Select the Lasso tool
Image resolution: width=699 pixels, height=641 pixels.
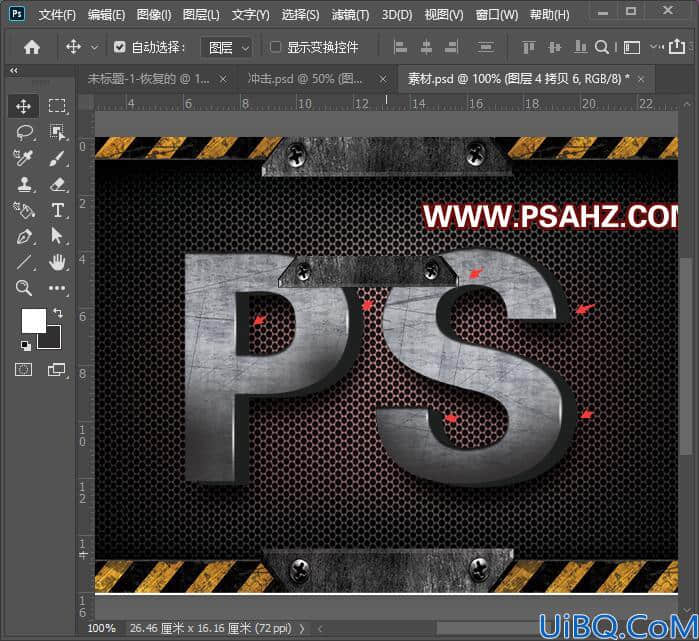[x=24, y=132]
